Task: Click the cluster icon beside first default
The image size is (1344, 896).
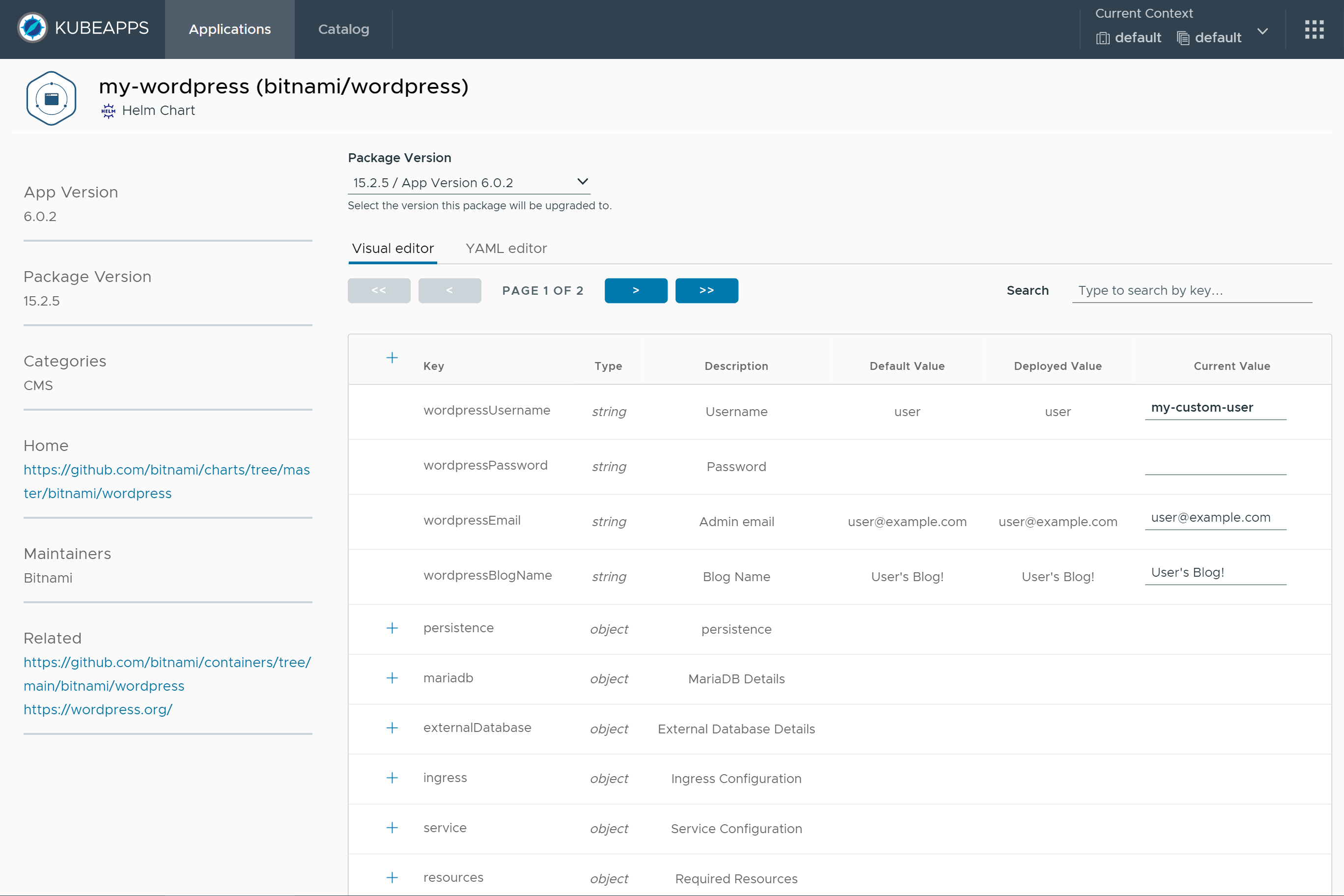Action: pos(1103,38)
